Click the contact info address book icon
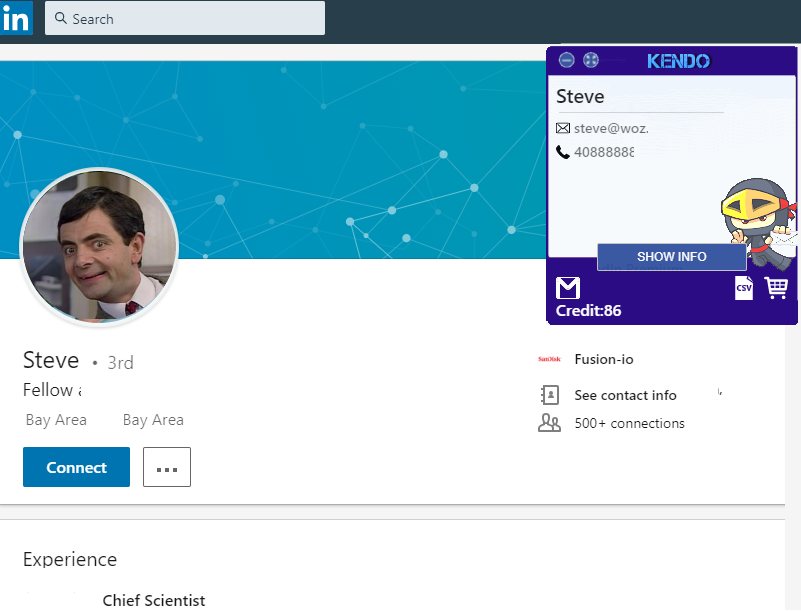 click(549, 395)
